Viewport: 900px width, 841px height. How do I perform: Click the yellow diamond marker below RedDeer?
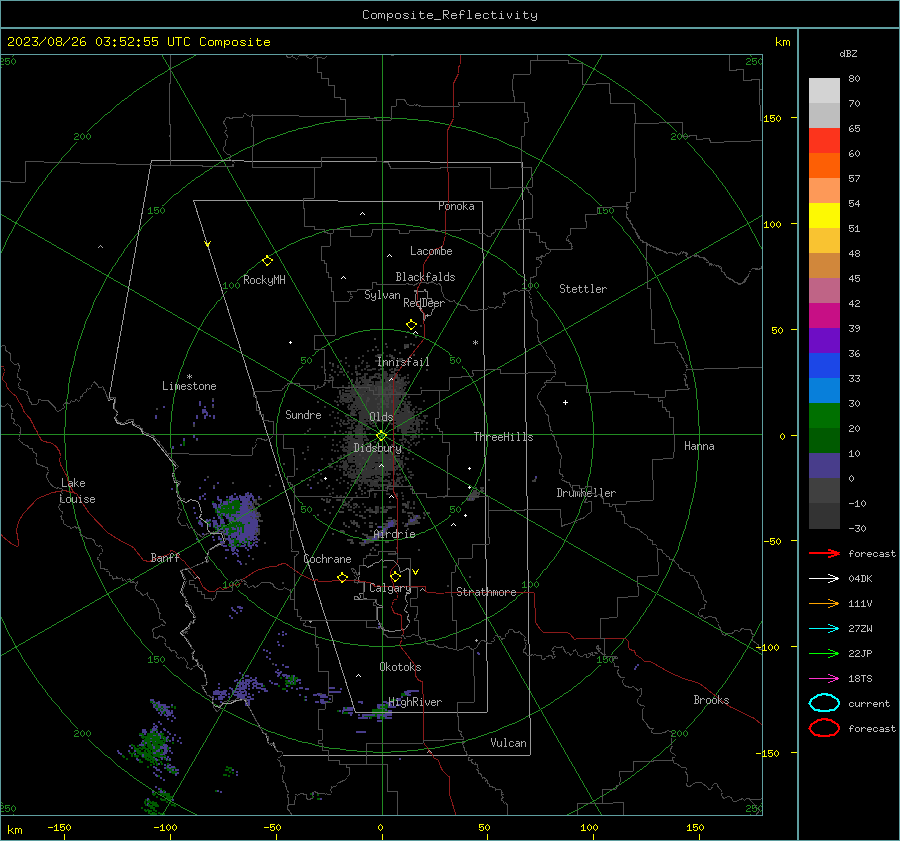tap(412, 325)
